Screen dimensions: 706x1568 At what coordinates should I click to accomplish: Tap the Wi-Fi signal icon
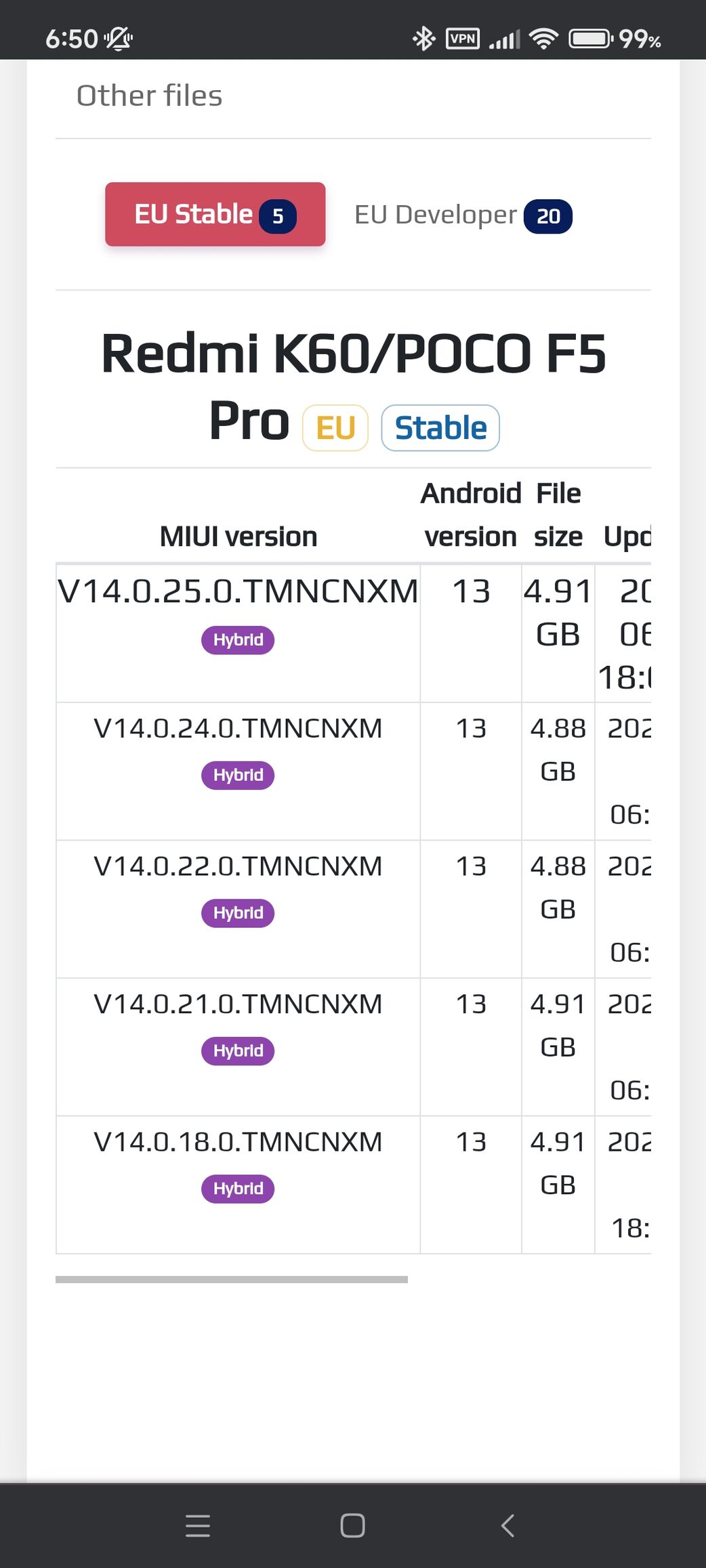point(543,39)
